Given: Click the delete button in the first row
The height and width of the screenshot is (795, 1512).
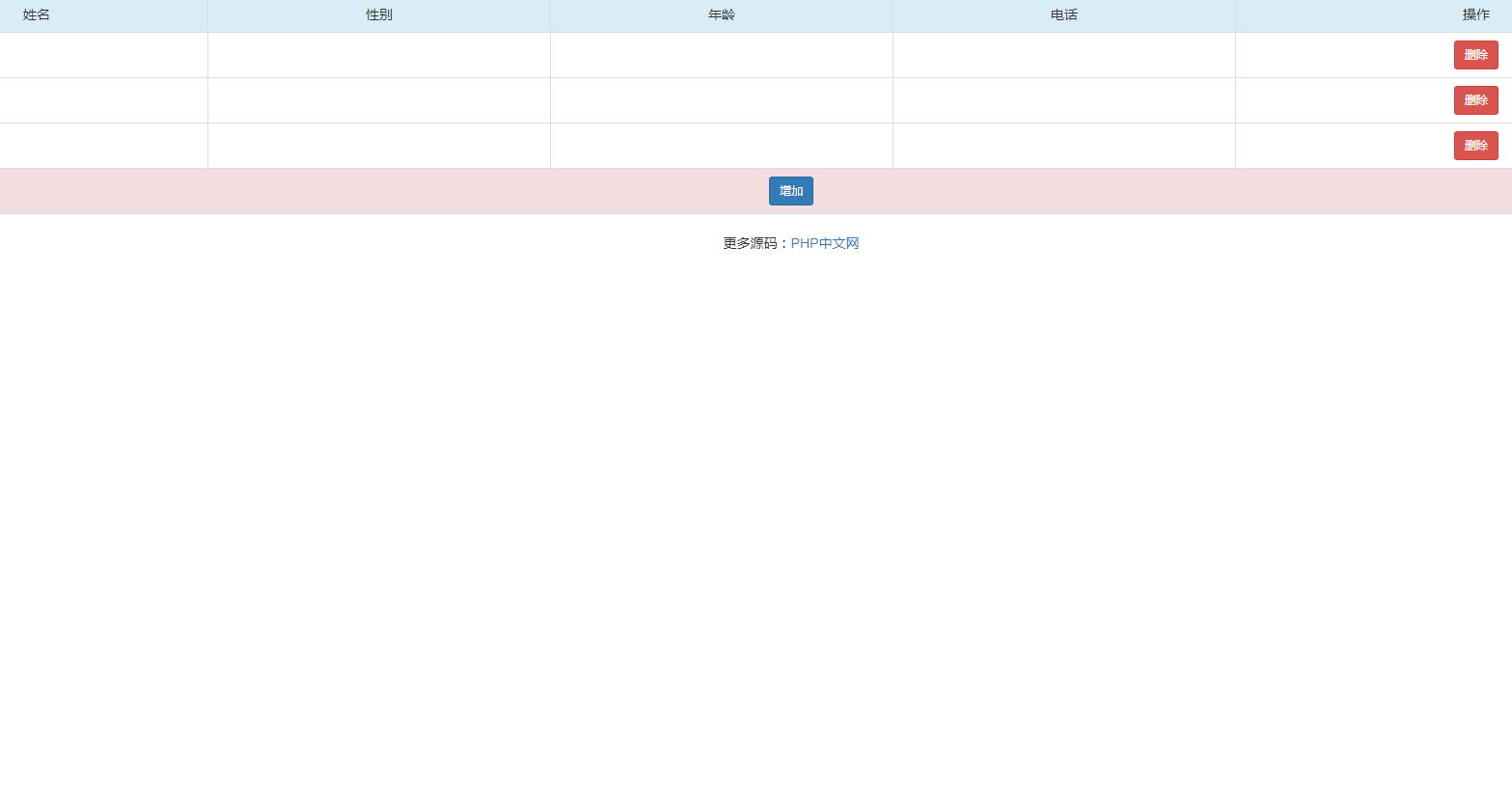Looking at the screenshot, I should pos(1475,55).
